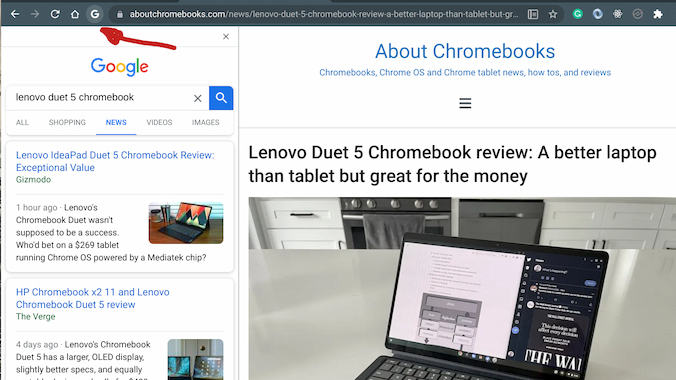Toggle the Google side search button
676x380 pixels.
click(94, 14)
